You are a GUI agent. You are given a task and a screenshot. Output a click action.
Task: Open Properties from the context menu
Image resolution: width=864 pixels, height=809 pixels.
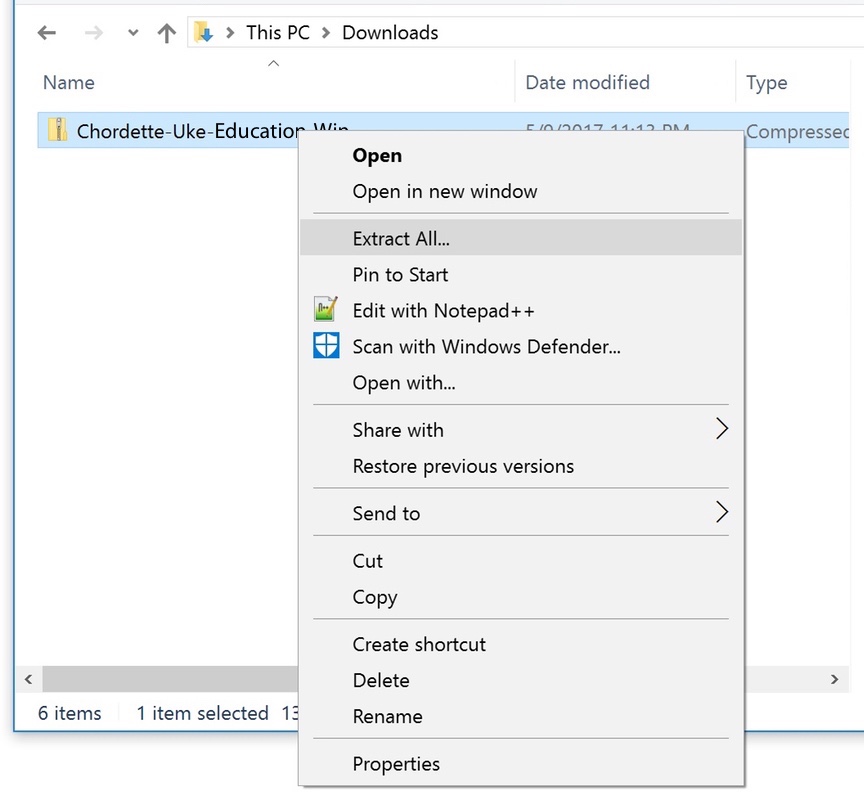396,764
